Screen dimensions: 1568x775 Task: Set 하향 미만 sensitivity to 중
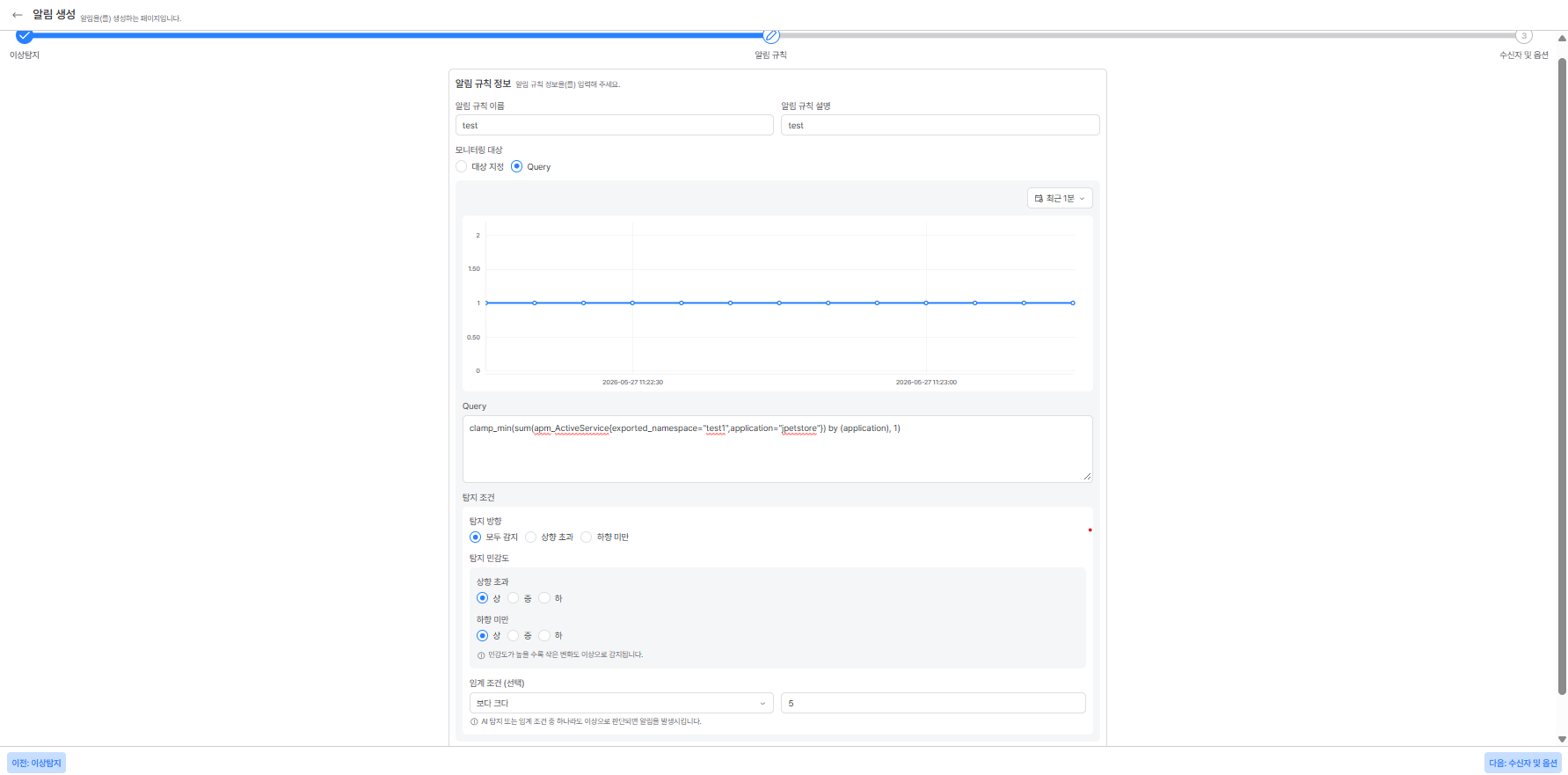[514, 635]
